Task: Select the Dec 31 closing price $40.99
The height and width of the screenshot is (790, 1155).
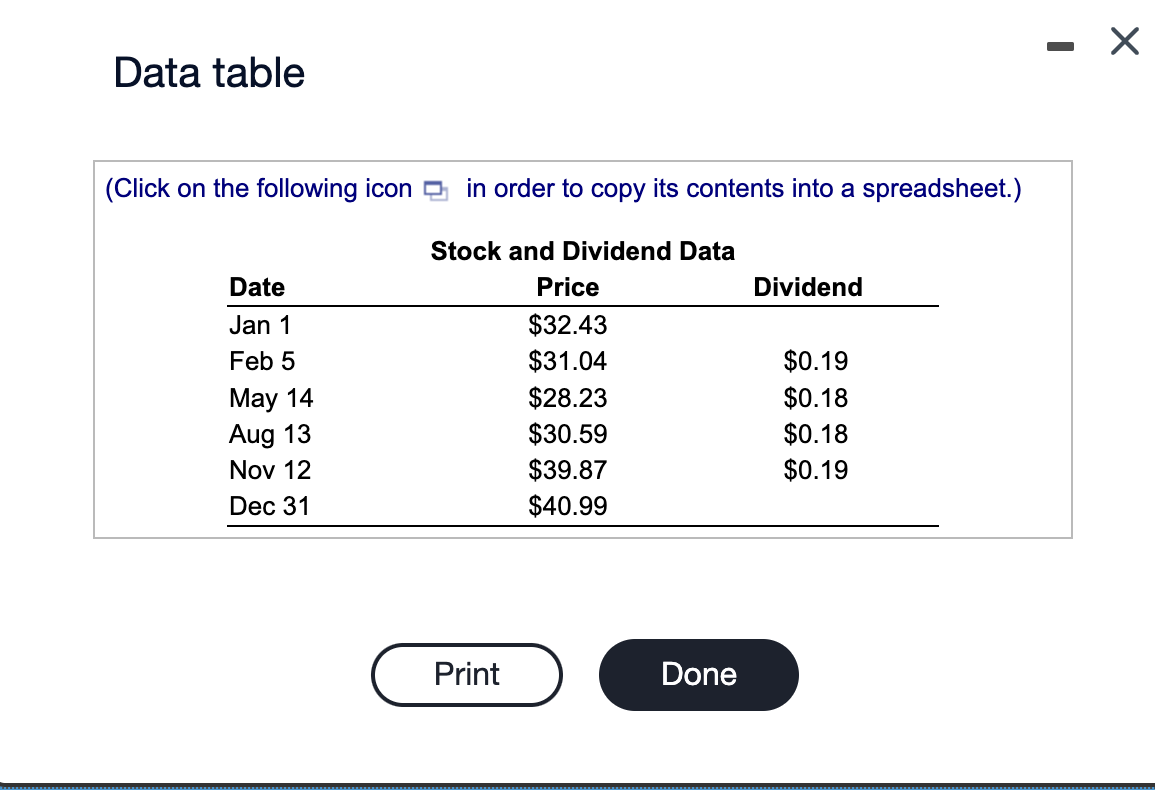Action: (568, 506)
